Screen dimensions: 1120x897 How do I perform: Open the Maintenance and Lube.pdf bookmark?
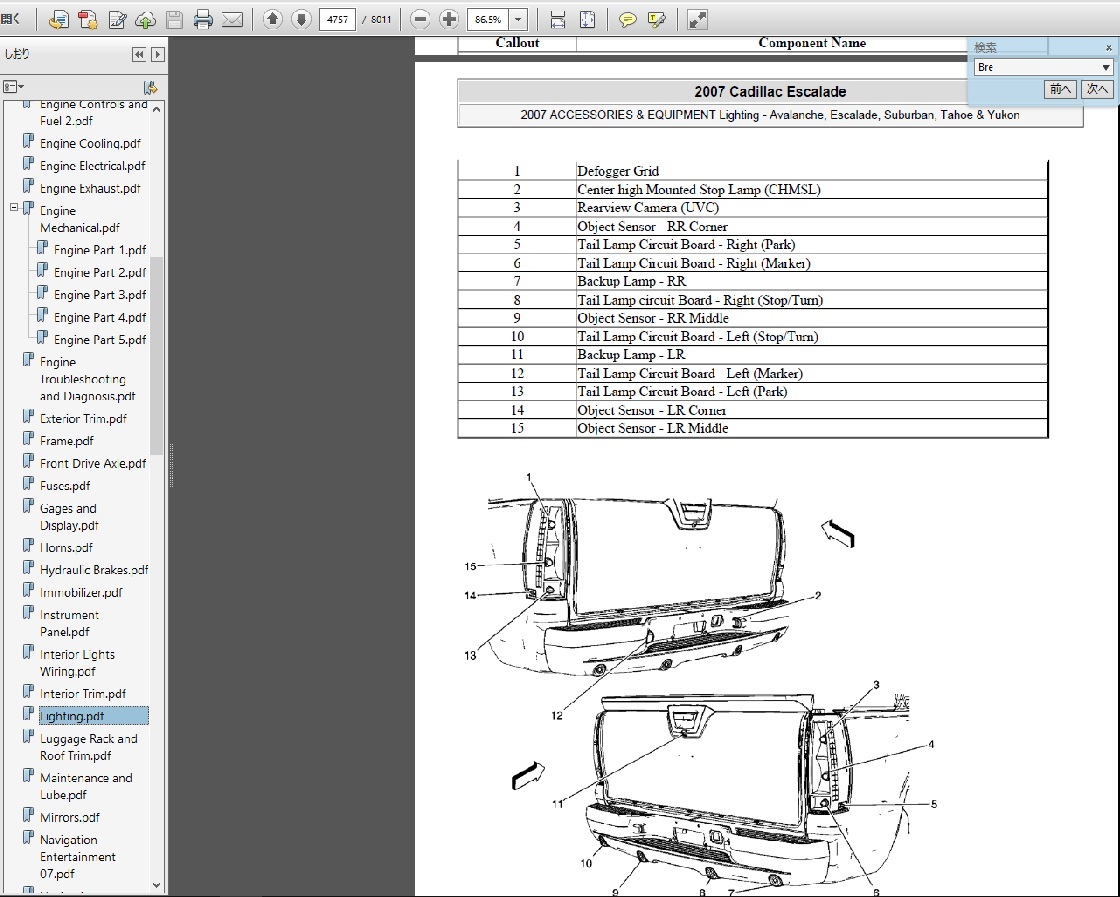point(86,786)
